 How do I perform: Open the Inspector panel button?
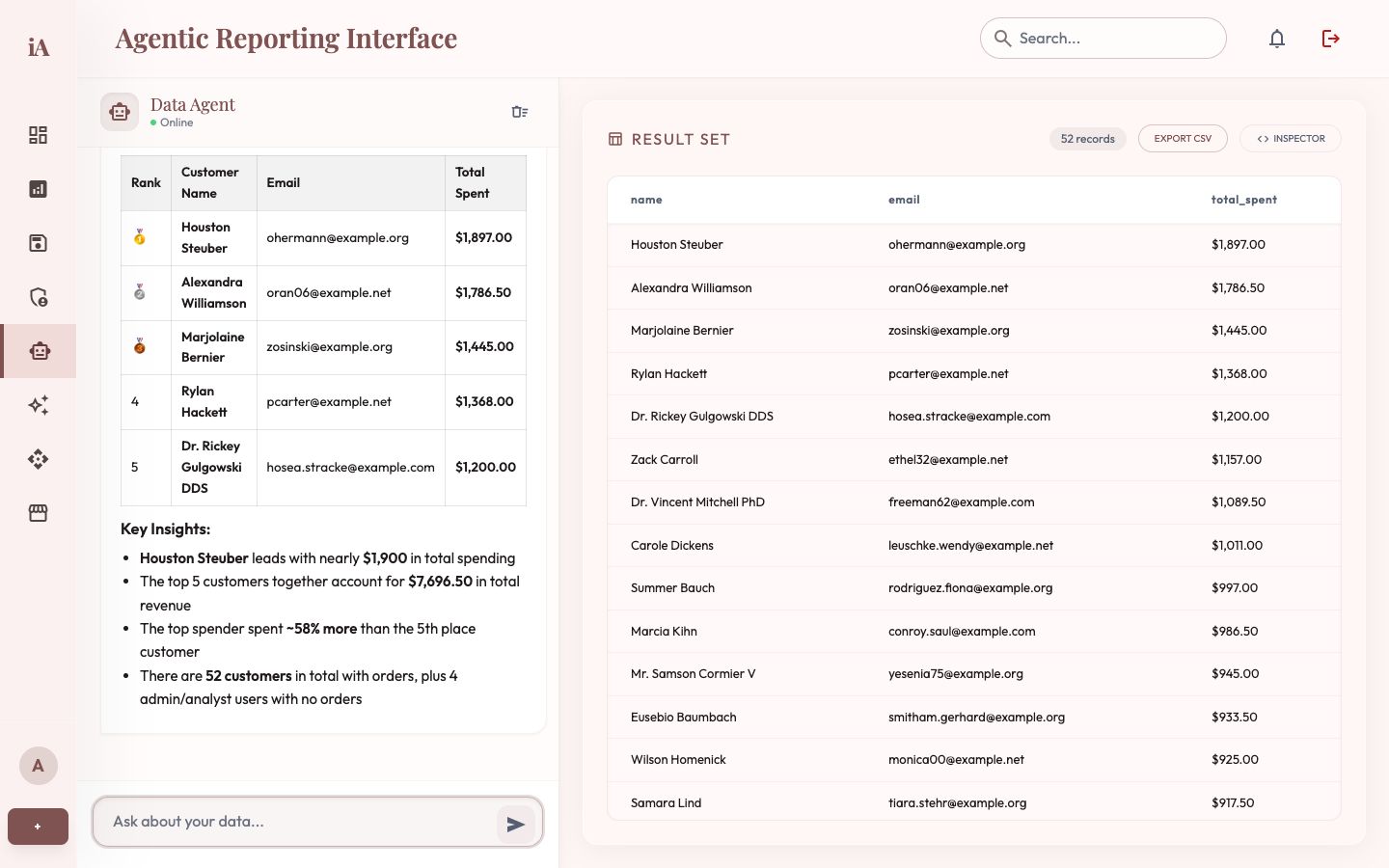[1291, 139]
